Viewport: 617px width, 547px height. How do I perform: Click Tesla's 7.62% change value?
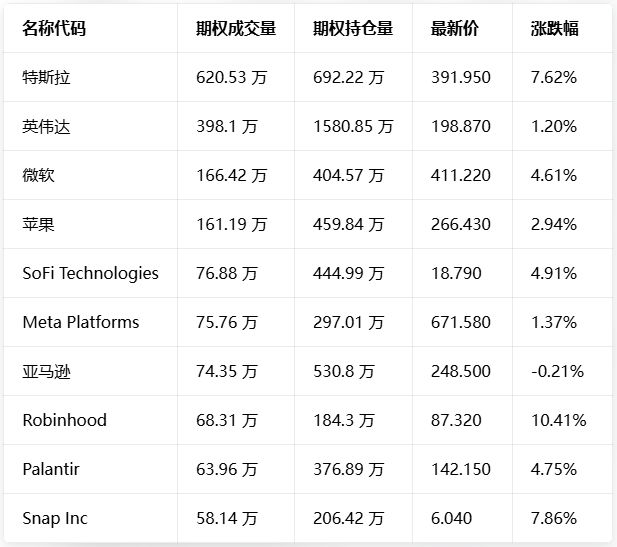(554, 77)
